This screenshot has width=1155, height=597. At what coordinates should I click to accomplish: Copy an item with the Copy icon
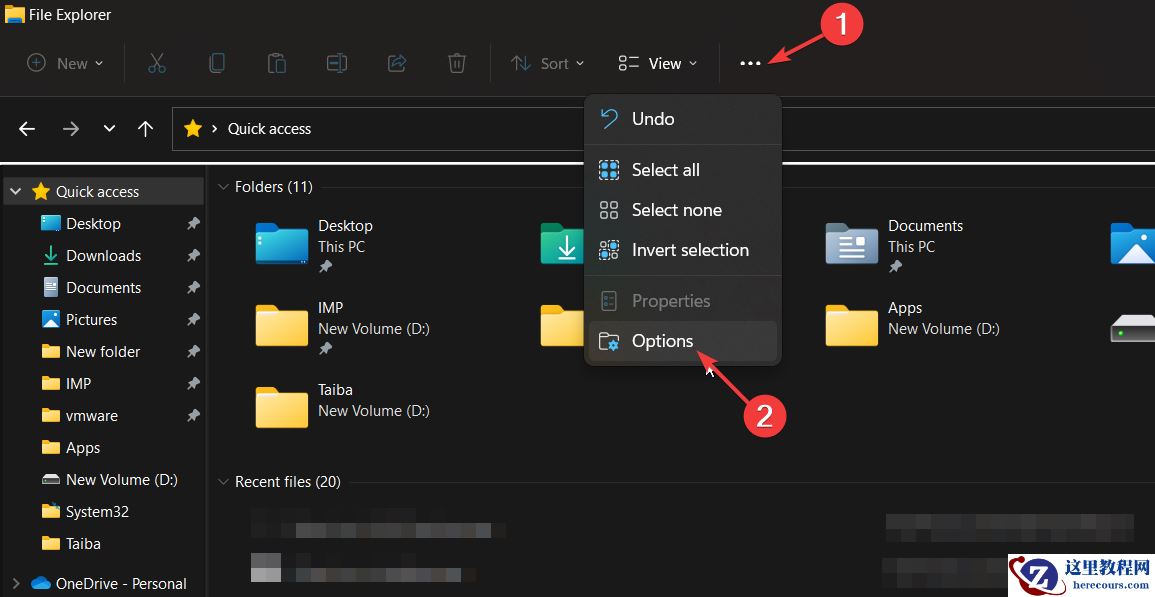[x=217, y=63]
